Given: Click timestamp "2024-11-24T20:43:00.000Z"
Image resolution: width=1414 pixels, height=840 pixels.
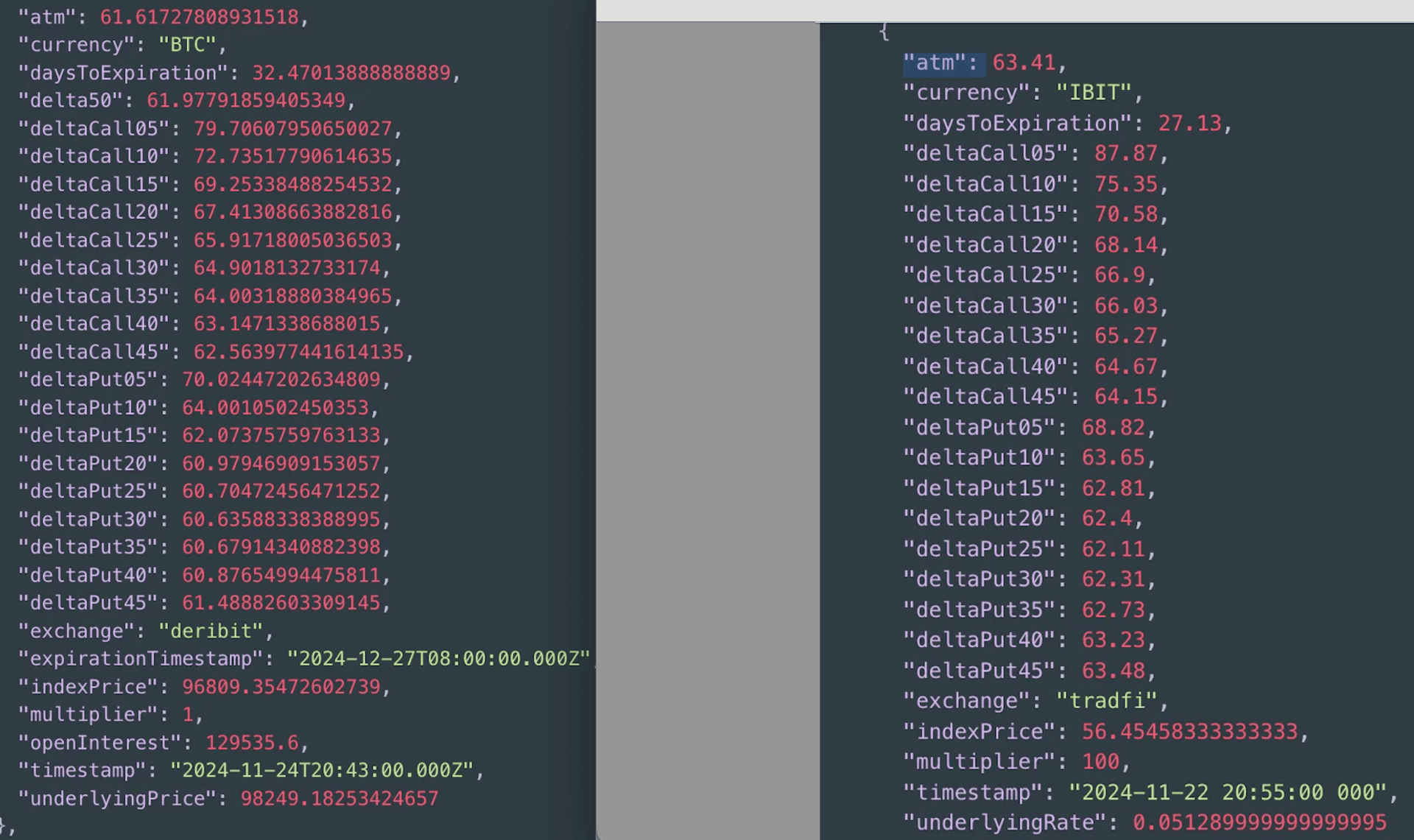Looking at the screenshot, I should pyautogui.click(x=322, y=770).
